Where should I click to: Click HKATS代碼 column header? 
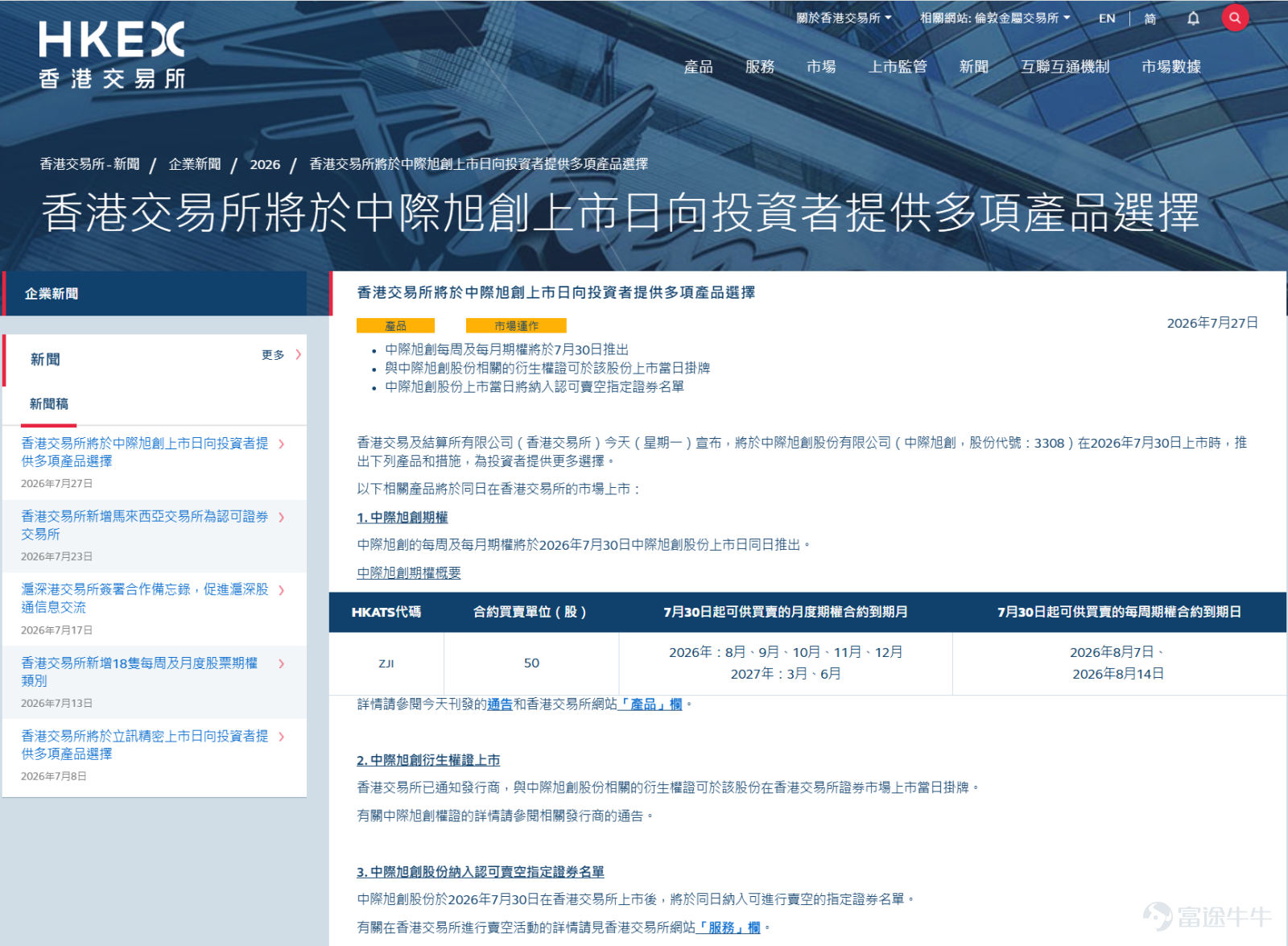[386, 612]
